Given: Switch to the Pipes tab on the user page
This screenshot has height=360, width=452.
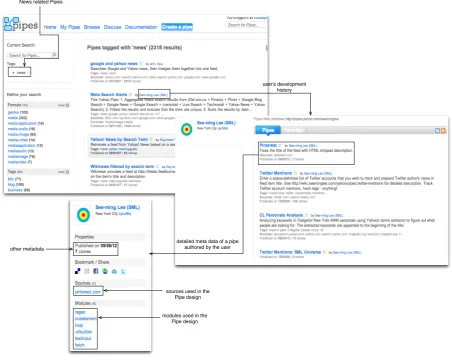Looking at the screenshot, I should [268, 130].
